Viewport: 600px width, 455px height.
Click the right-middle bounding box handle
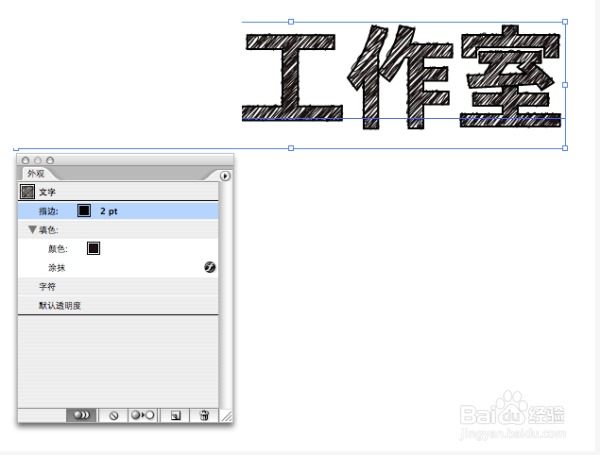565,85
